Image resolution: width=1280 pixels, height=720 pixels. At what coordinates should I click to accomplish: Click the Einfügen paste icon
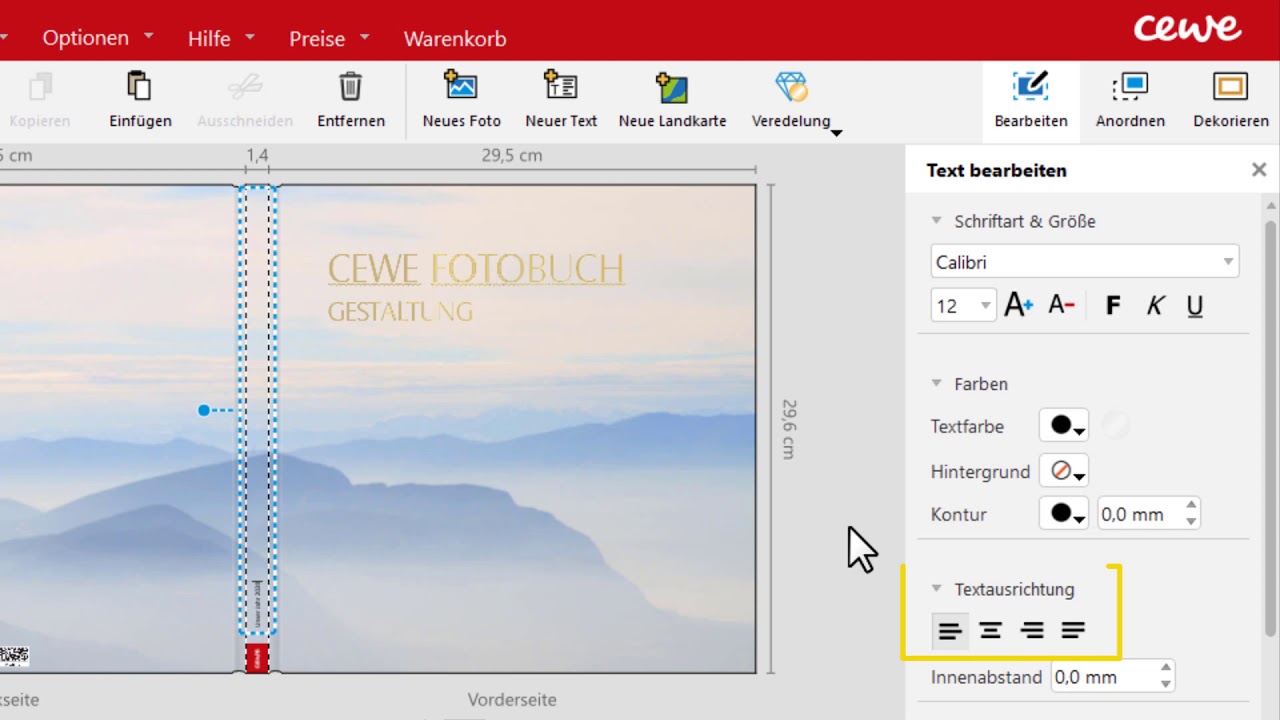(x=140, y=86)
